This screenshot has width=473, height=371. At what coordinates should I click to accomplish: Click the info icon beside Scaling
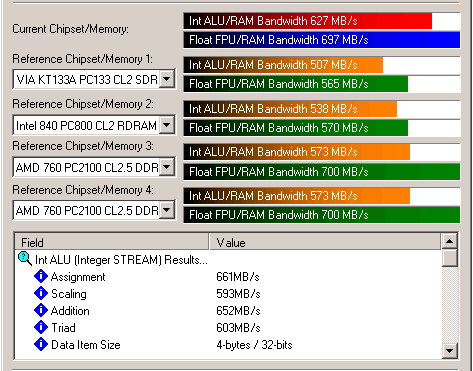coord(41,293)
